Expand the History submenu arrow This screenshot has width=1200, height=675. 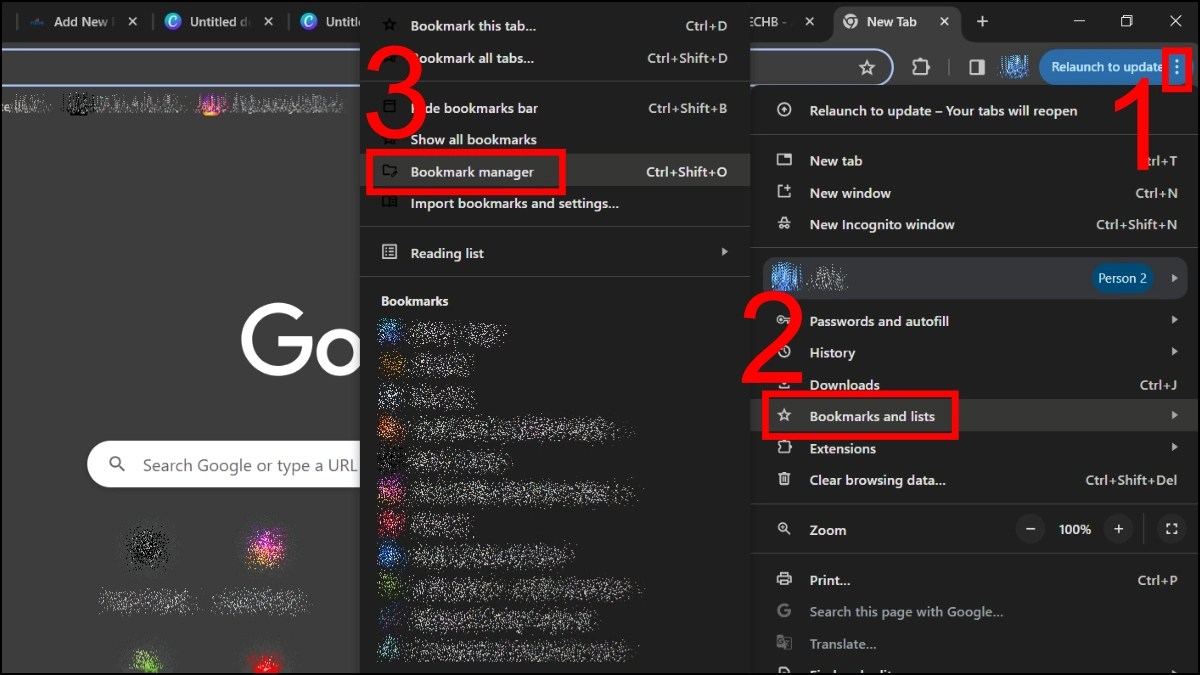coord(1174,352)
